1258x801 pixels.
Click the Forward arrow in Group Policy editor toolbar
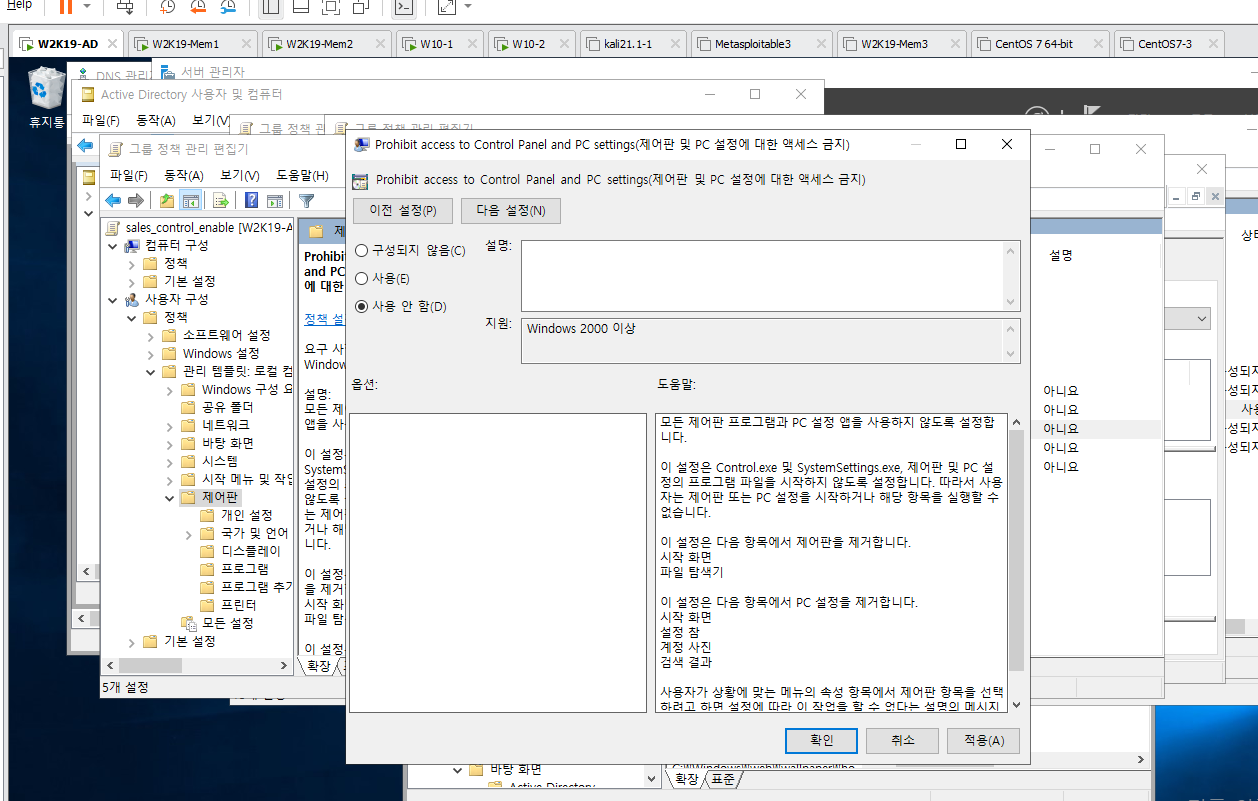pyautogui.click(x=136, y=200)
